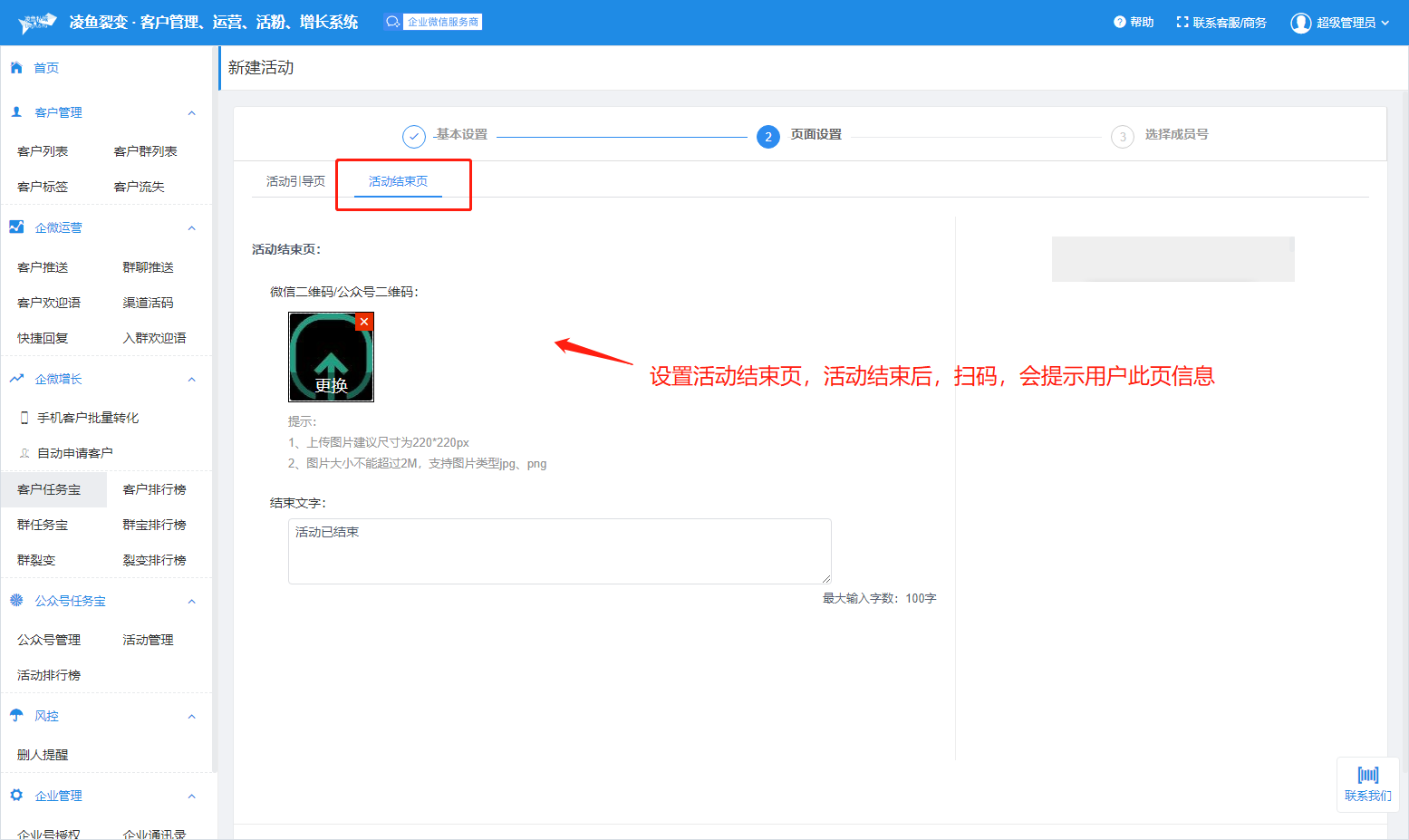The height and width of the screenshot is (840, 1409).
Task: Click the 企微运营 chart icon
Action: pos(16,227)
